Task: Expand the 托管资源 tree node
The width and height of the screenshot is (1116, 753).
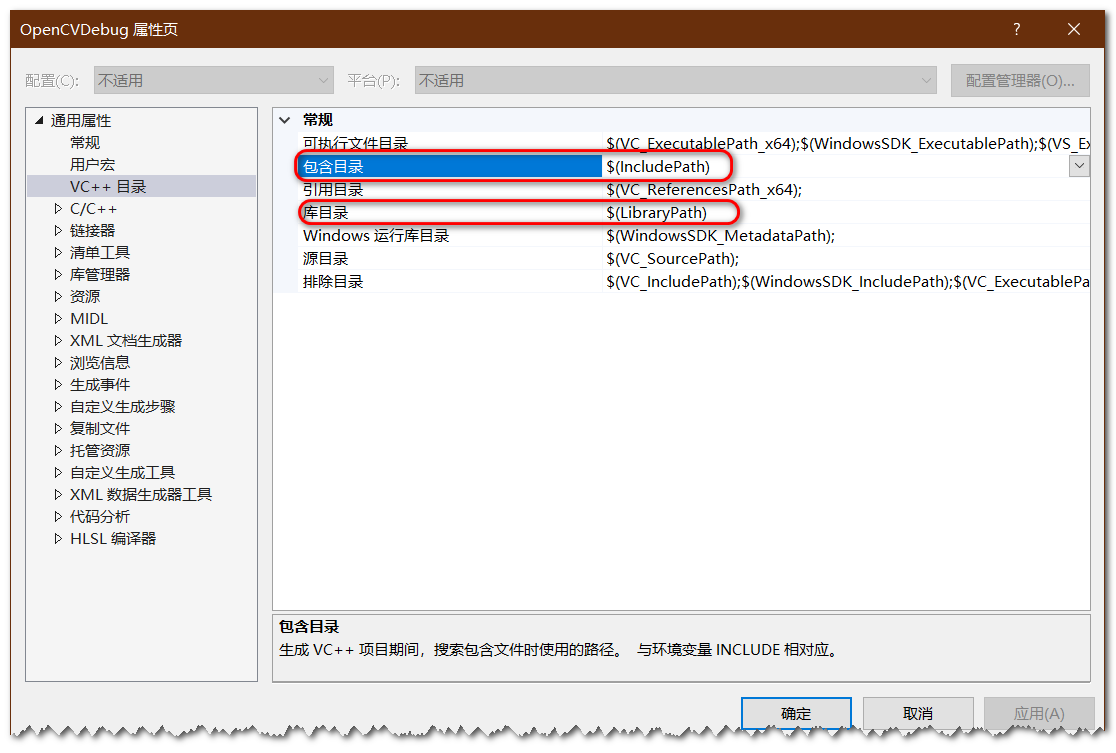Action: 58,451
